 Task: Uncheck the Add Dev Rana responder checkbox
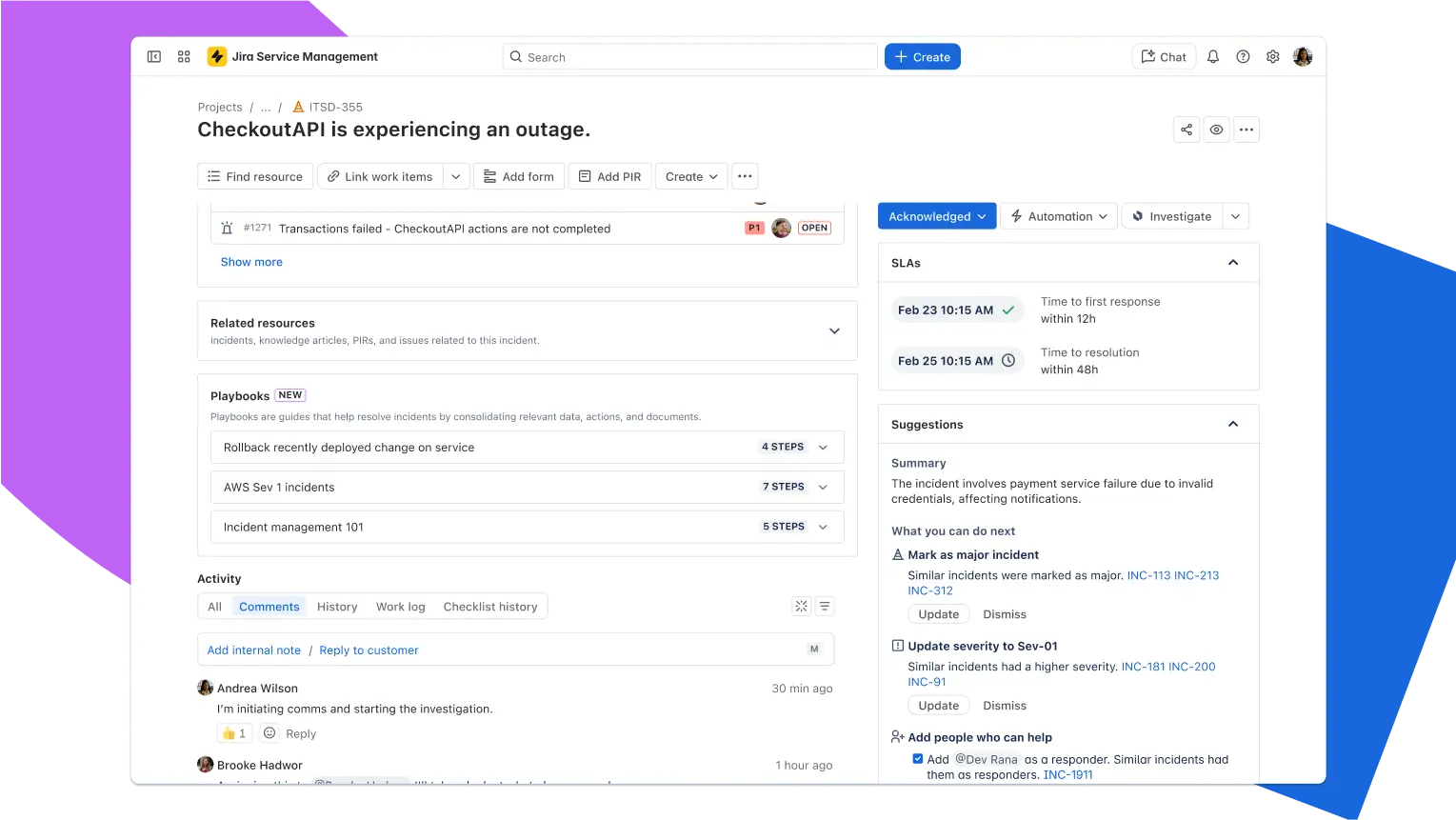point(918,759)
